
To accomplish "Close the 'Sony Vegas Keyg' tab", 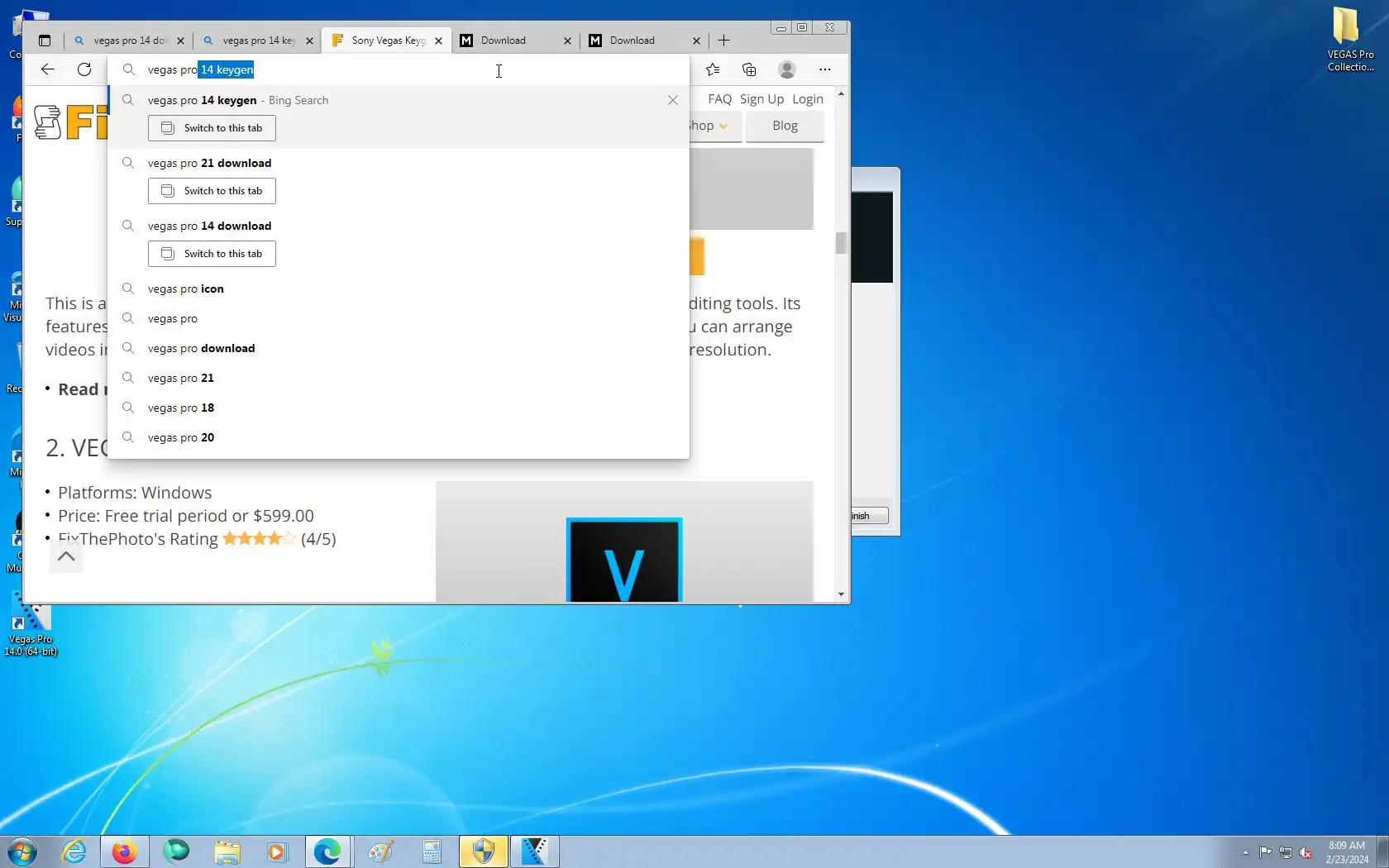I will (x=438, y=41).
